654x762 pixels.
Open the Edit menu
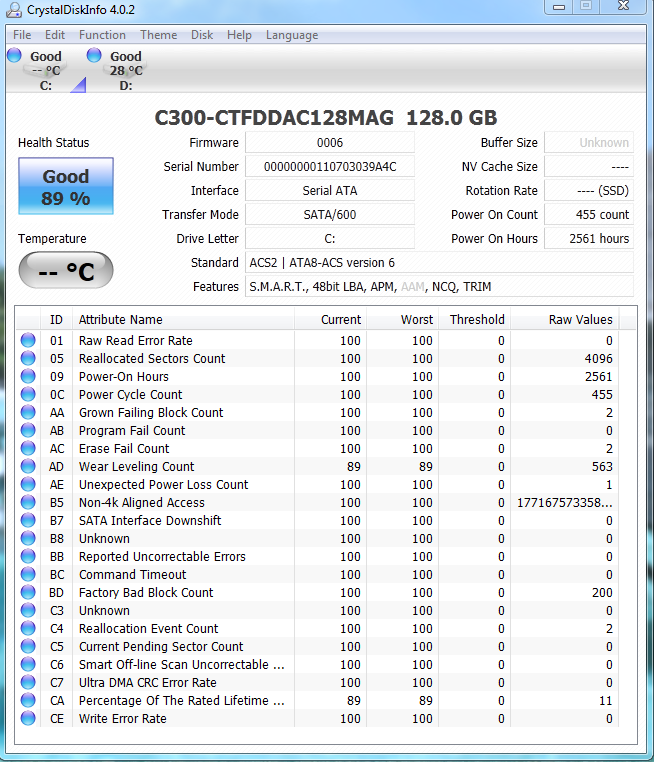(x=55, y=35)
